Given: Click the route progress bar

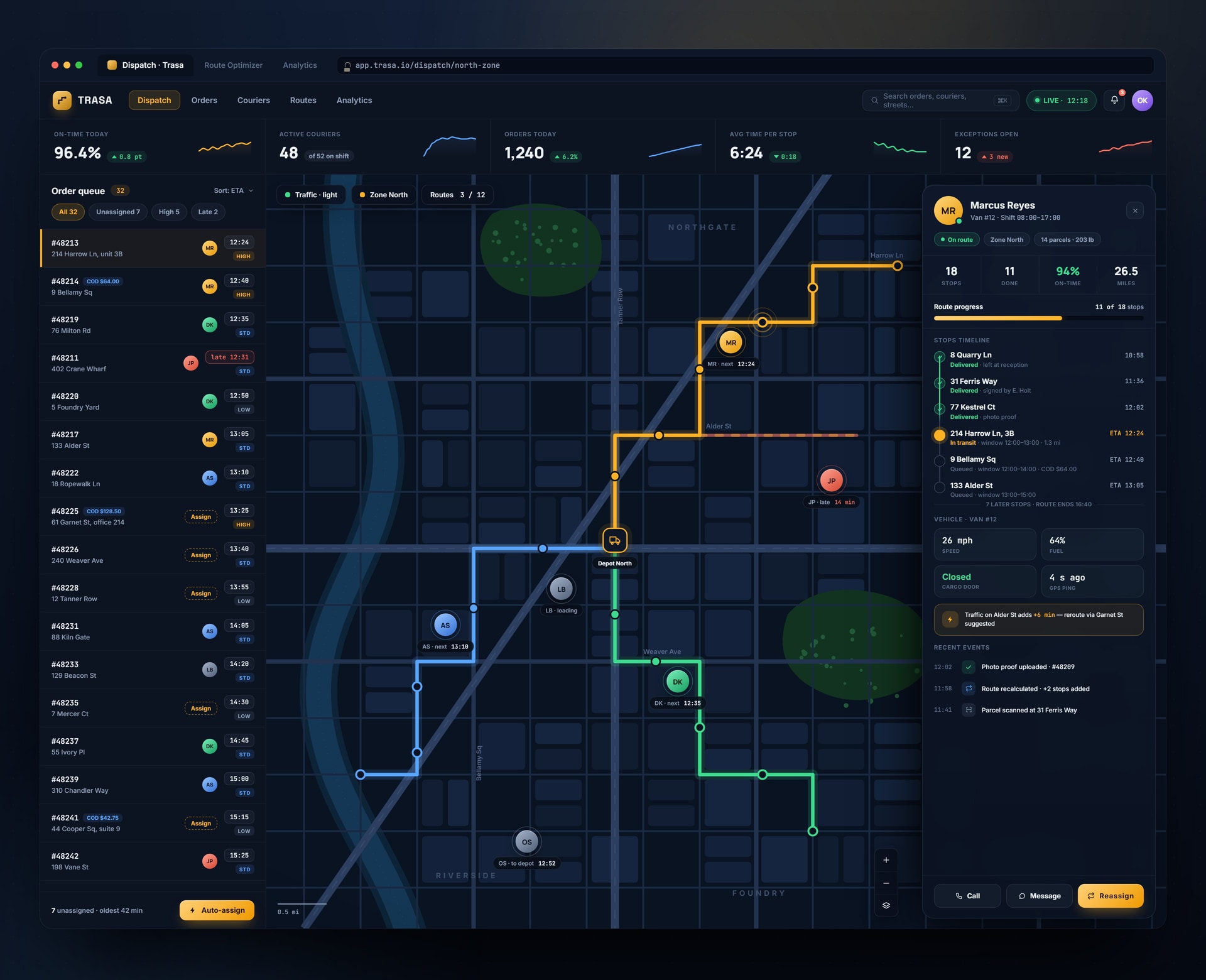Looking at the screenshot, I should [1038, 318].
